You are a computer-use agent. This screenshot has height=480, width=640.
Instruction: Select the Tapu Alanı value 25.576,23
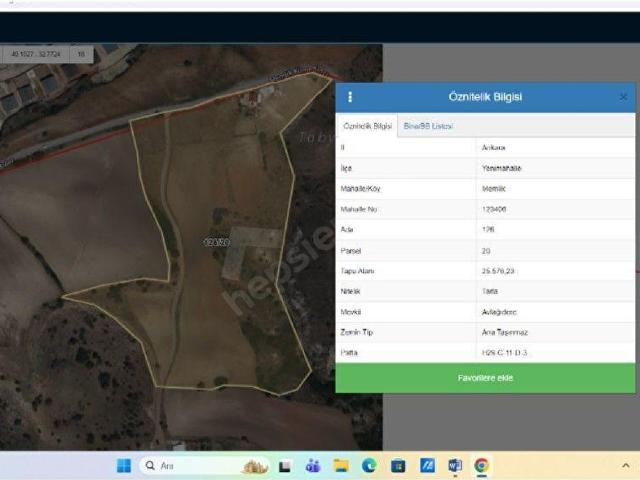[x=498, y=271]
